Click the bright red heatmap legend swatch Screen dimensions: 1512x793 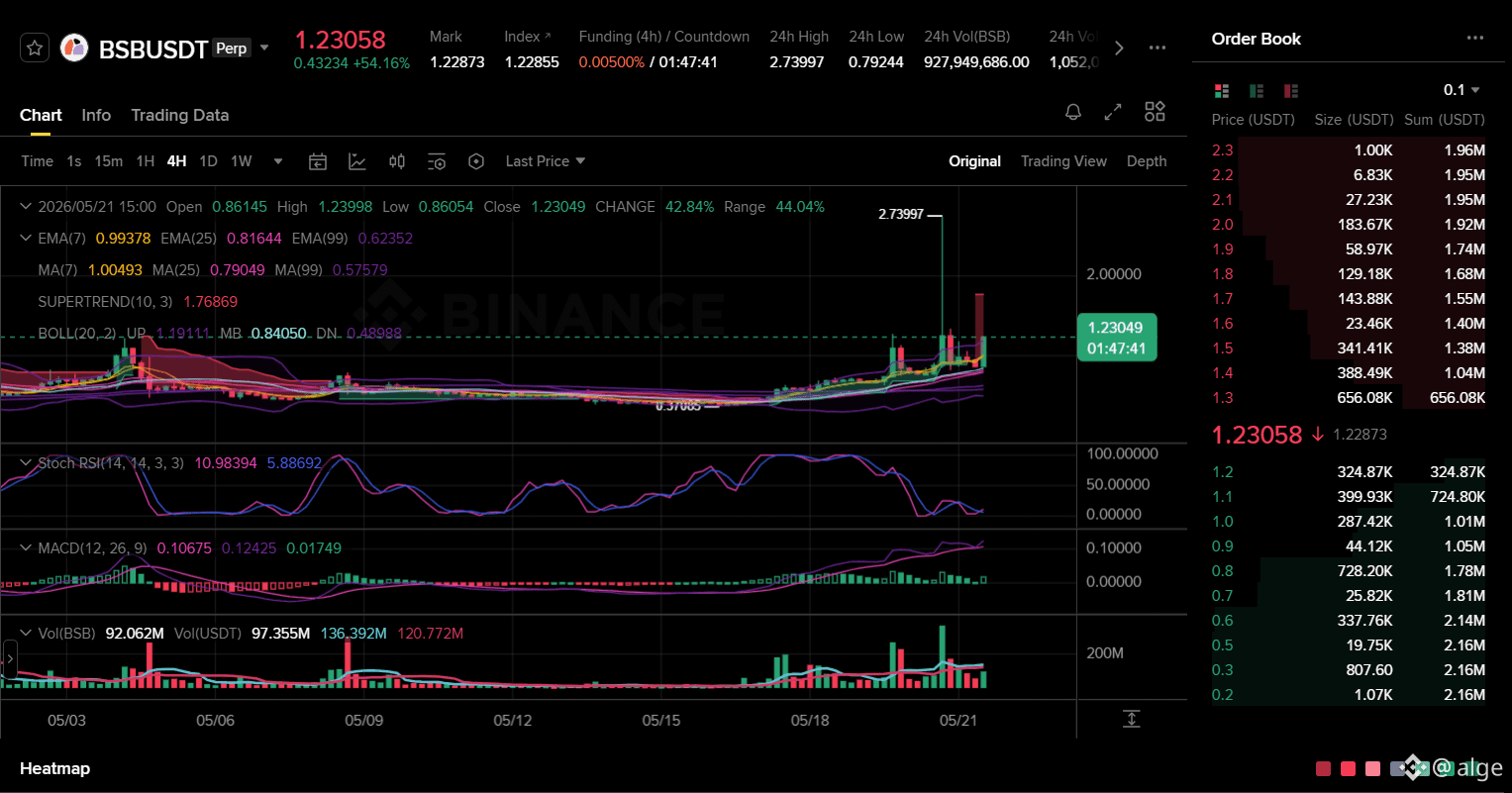(x=1348, y=768)
